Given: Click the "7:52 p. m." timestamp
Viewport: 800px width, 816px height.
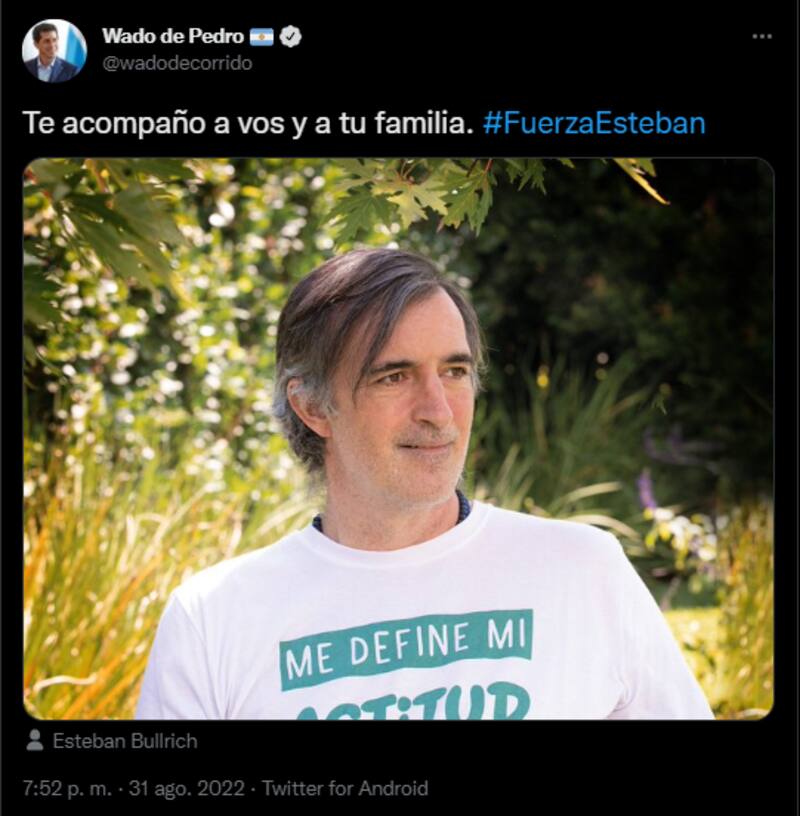Looking at the screenshot, I should (70, 788).
